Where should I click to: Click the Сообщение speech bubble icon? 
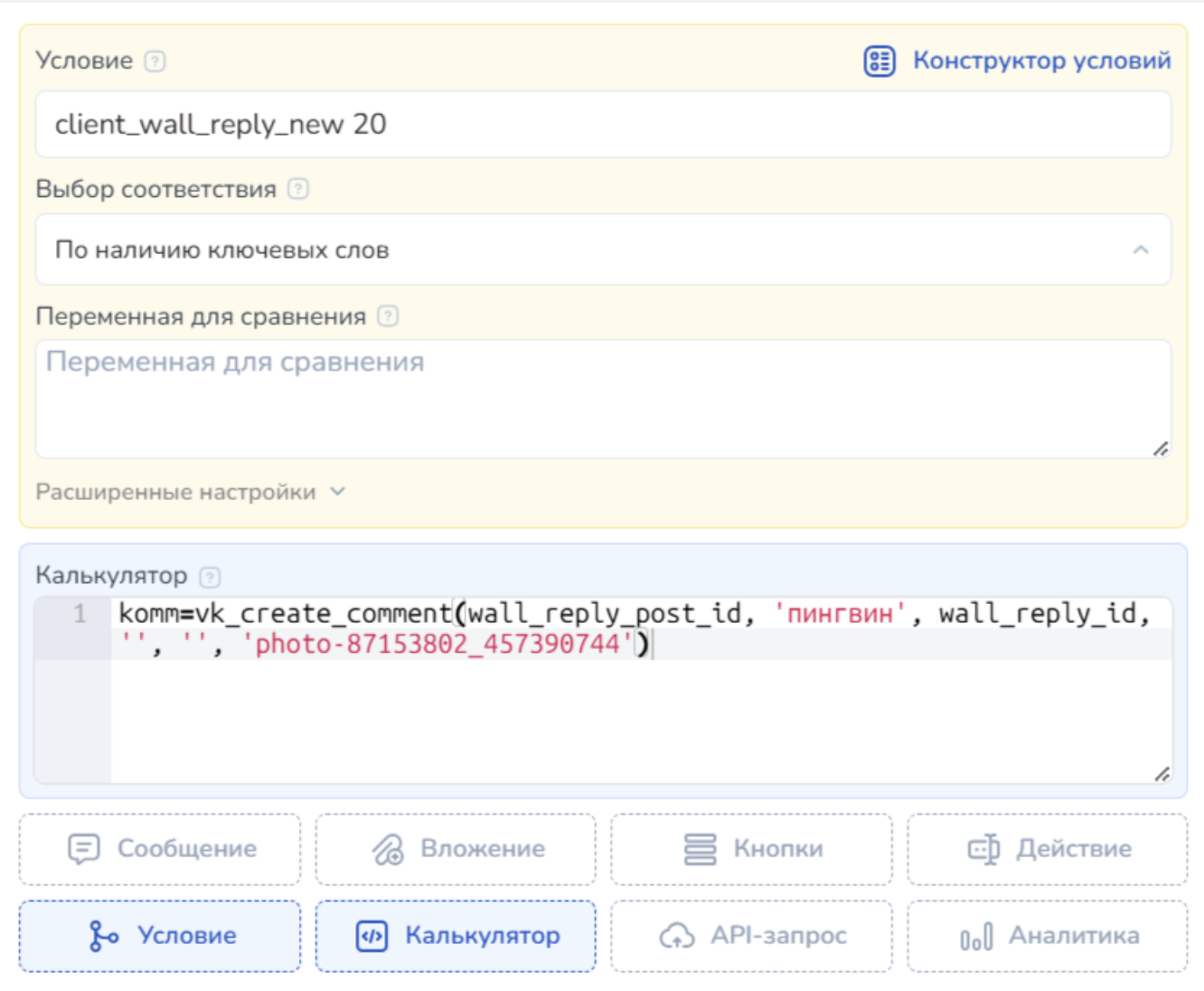(x=84, y=849)
